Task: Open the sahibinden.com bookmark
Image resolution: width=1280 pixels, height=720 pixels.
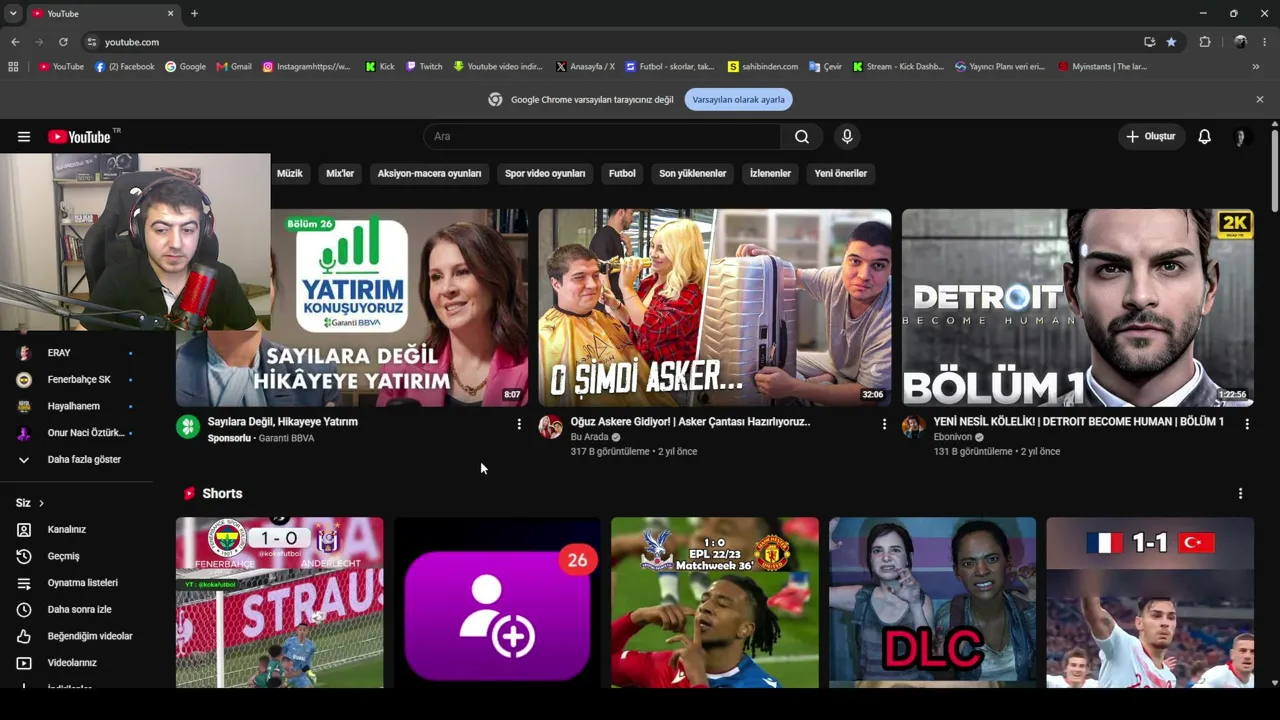Action: tap(763, 67)
